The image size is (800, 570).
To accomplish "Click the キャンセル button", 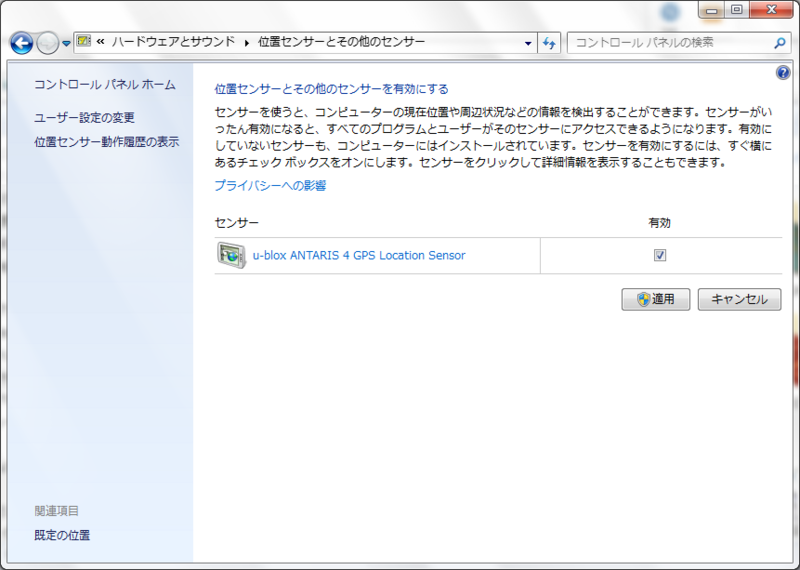I will [x=739, y=299].
